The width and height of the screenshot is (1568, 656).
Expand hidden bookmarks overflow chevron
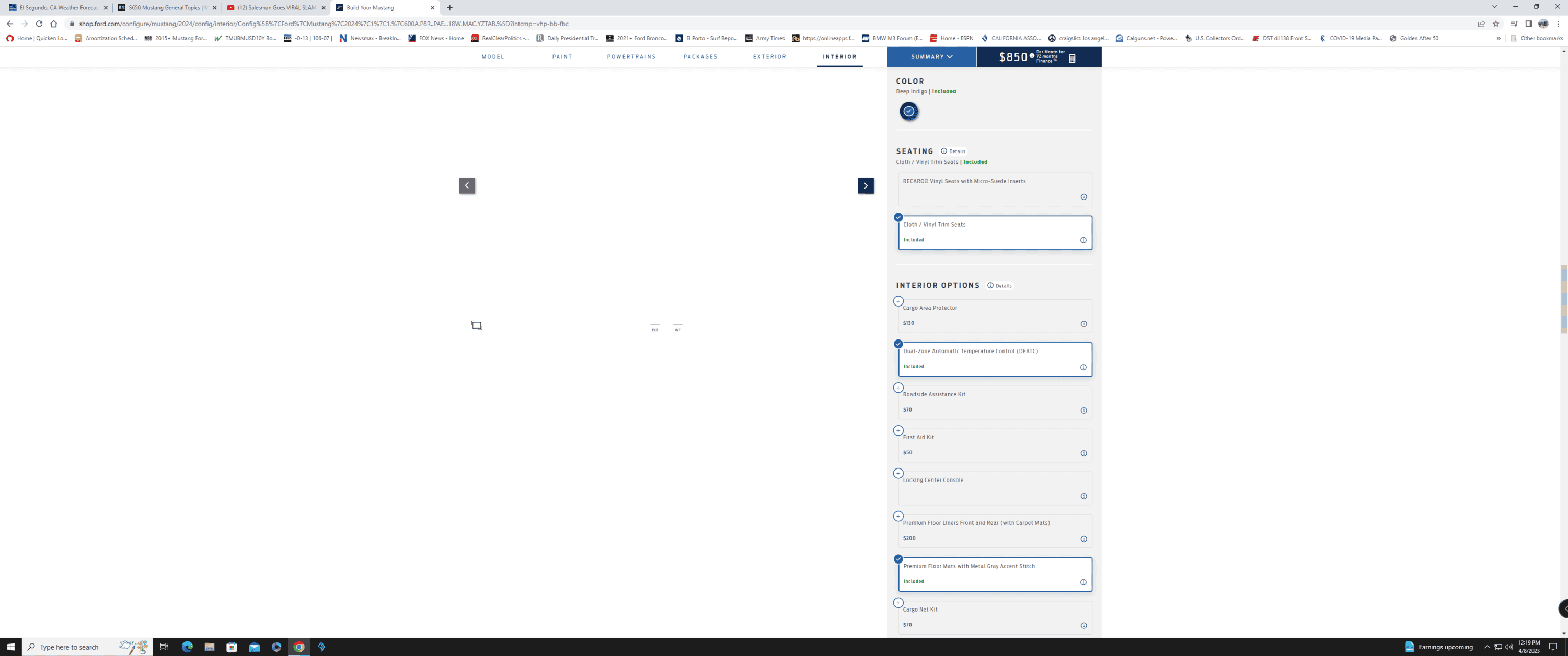coord(1498,38)
